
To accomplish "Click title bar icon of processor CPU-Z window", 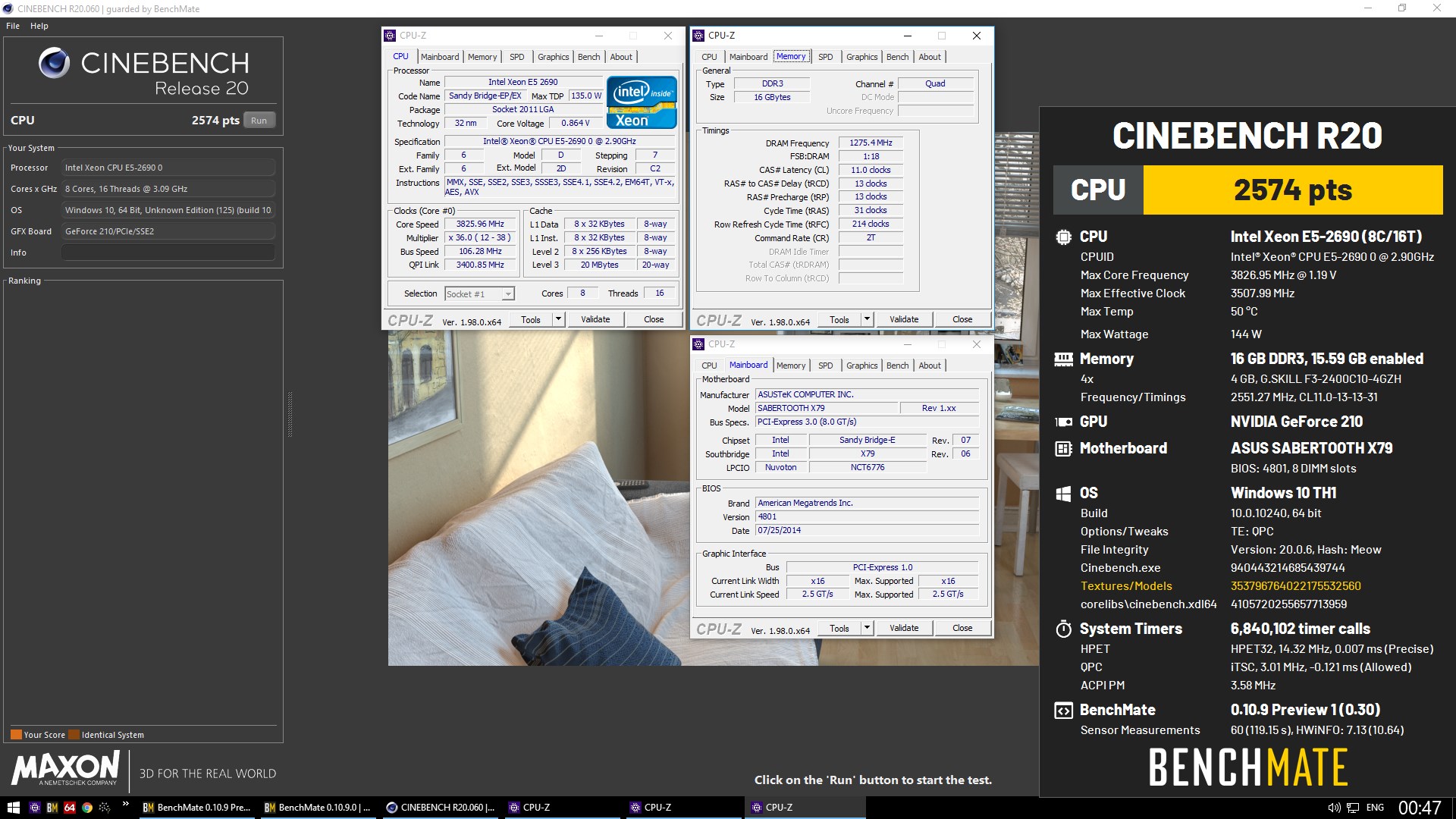I will 390,36.
